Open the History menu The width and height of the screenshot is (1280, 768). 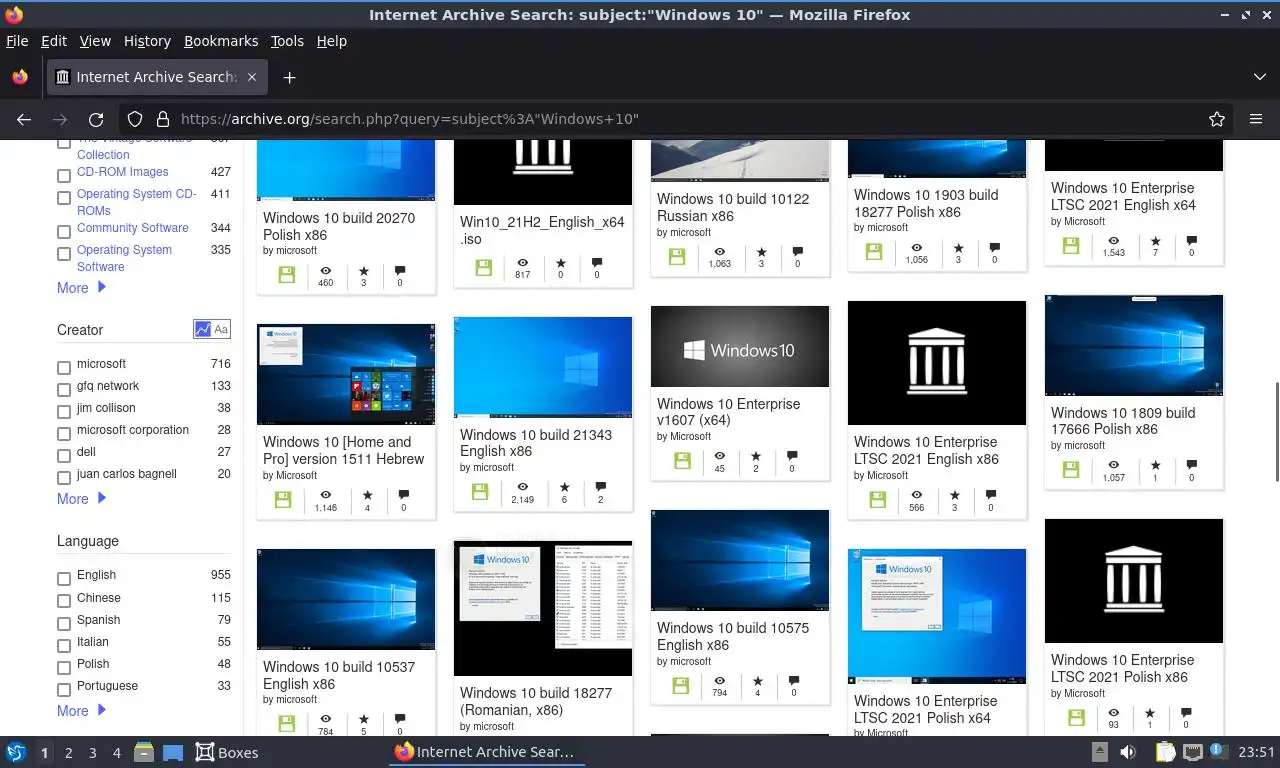[147, 41]
